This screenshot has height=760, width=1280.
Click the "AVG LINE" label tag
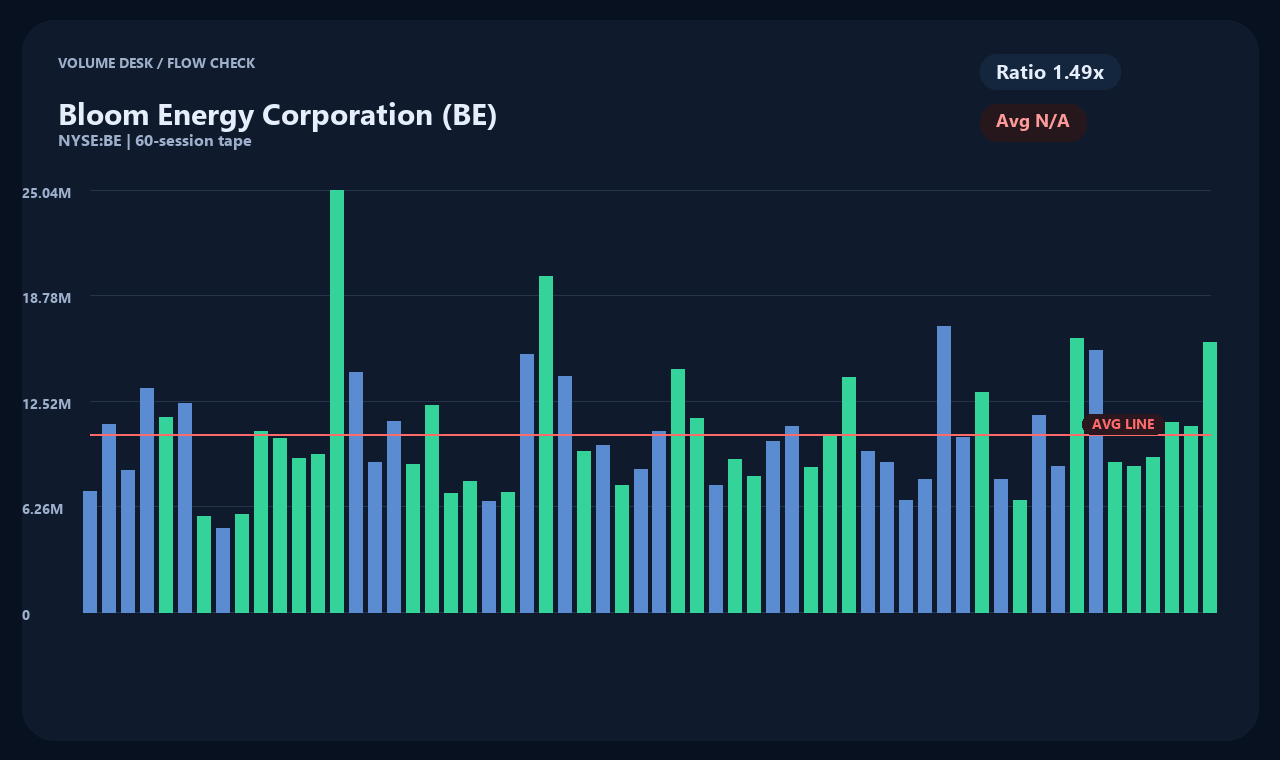click(1123, 425)
